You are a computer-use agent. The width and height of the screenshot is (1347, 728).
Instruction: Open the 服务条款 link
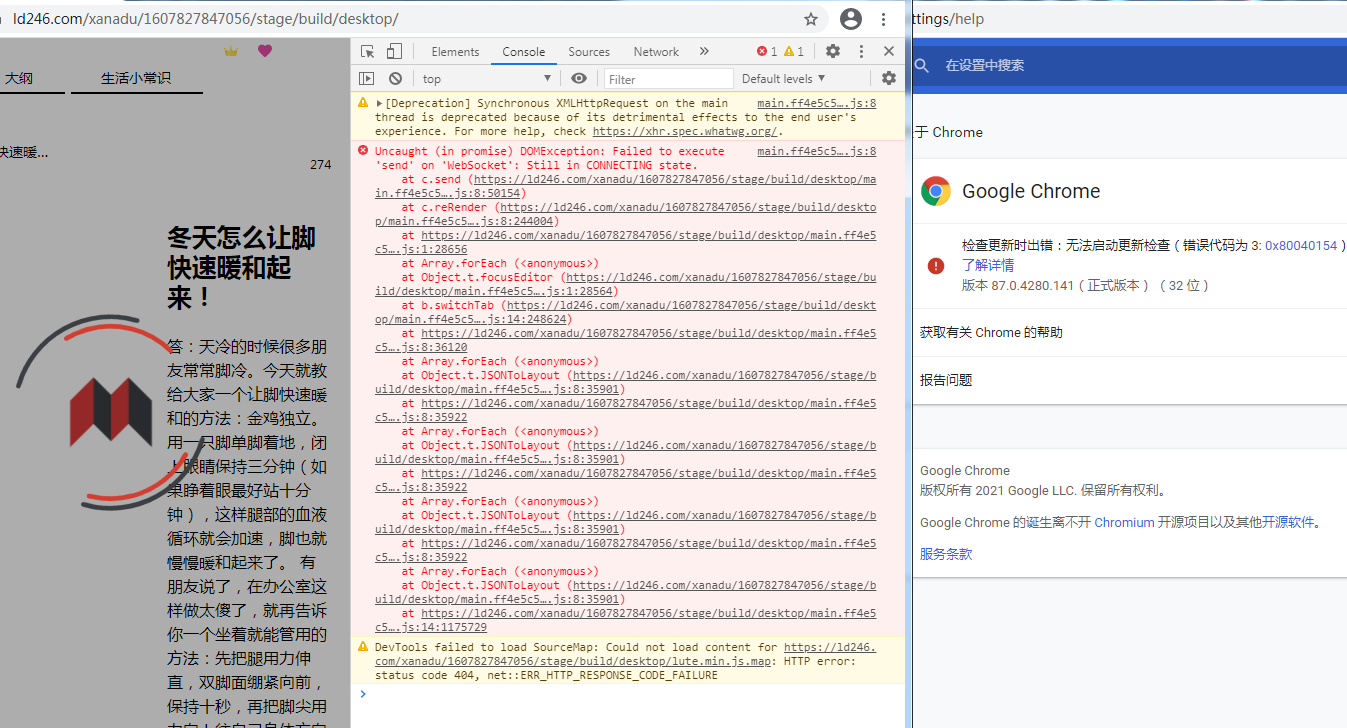pyautogui.click(x=945, y=551)
